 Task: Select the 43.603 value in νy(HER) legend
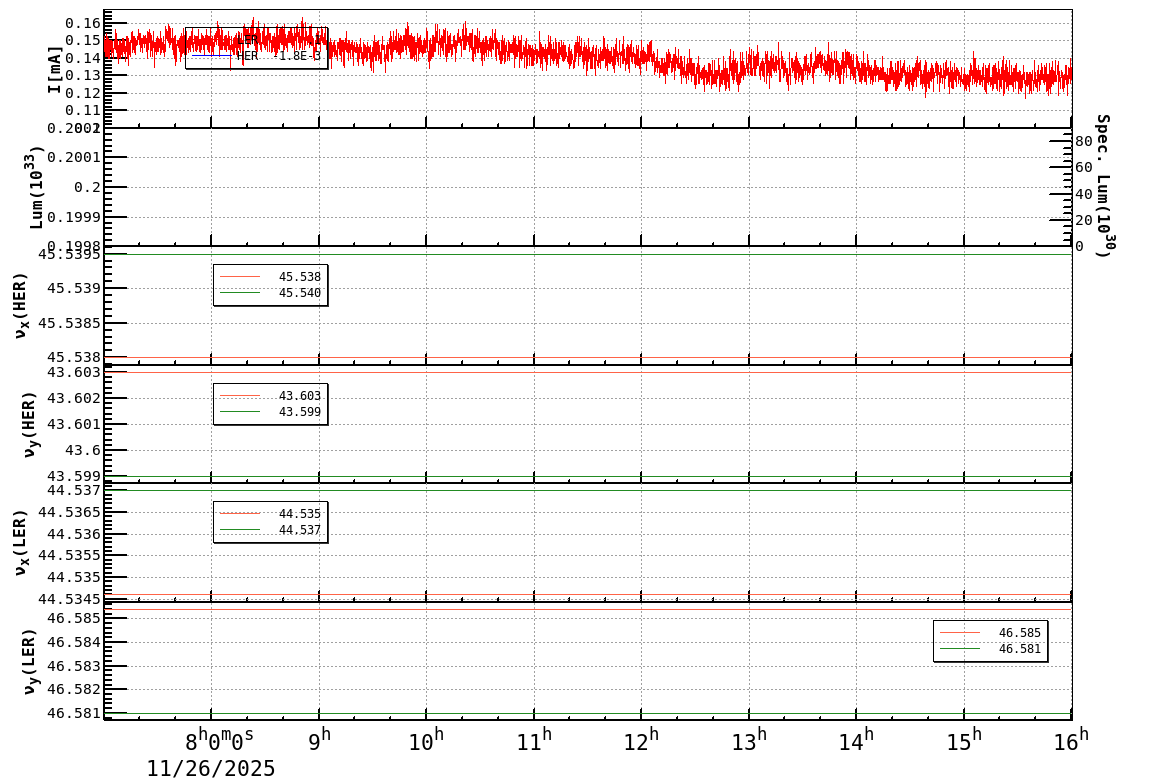(x=298, y=393)
